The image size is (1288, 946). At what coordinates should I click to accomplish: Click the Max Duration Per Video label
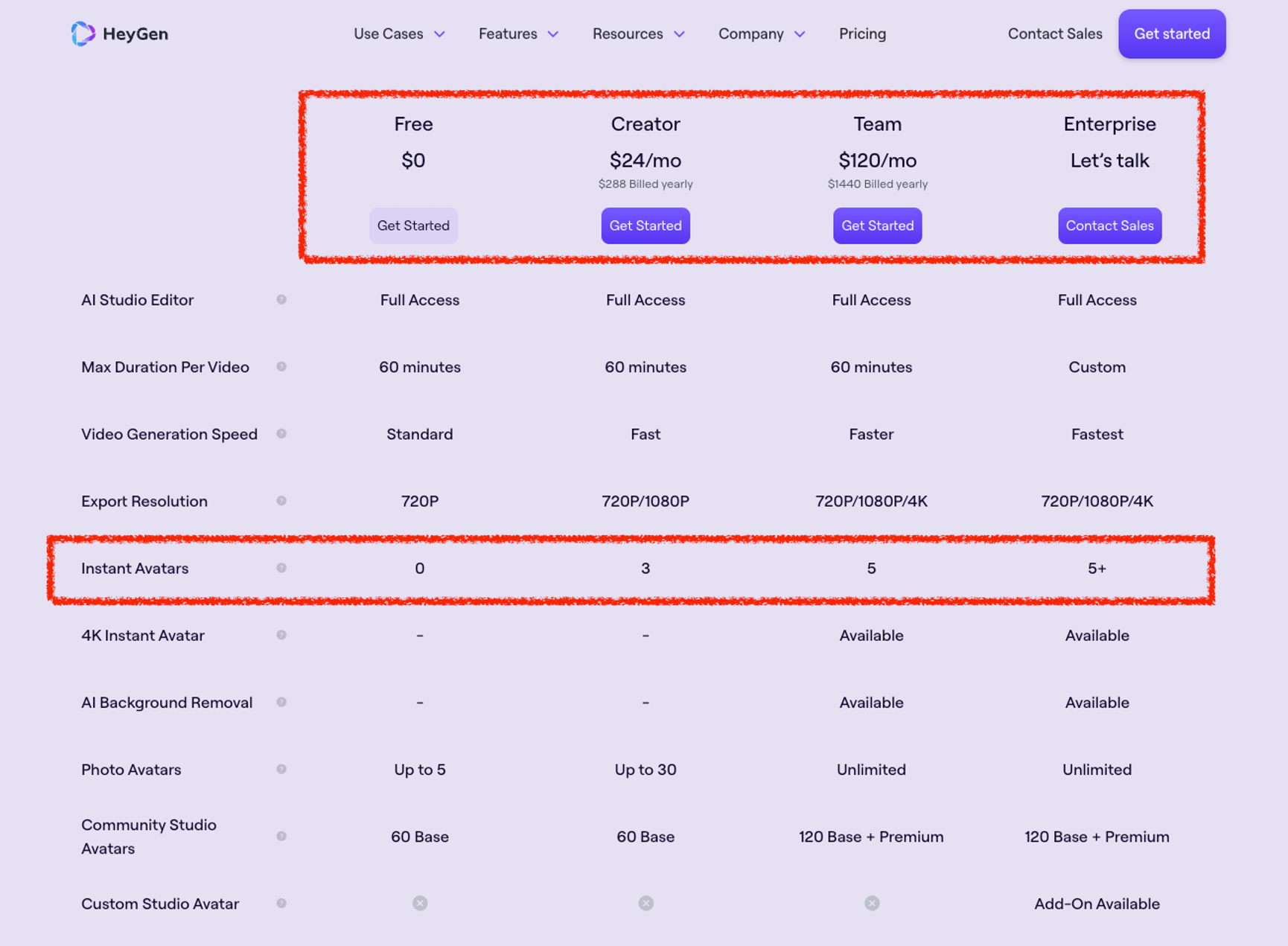point(165,367)
